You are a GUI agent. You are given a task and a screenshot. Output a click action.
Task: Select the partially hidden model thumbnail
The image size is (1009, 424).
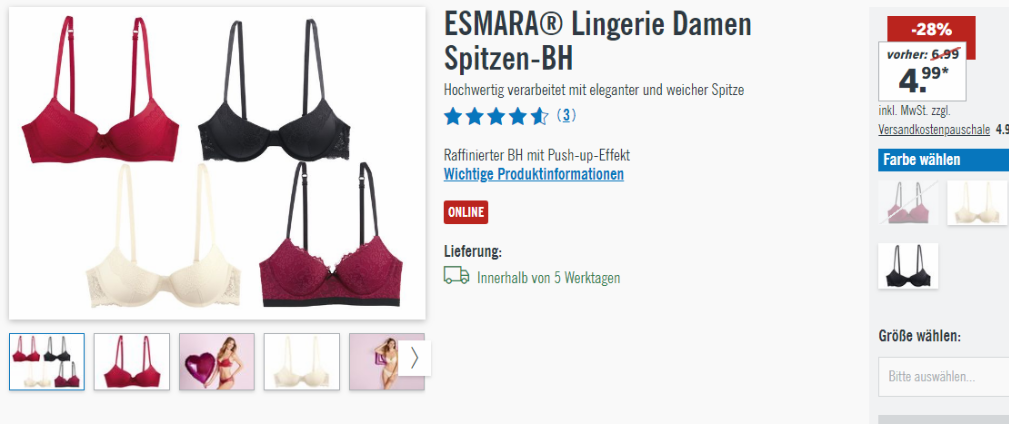(x=376, y=362)
